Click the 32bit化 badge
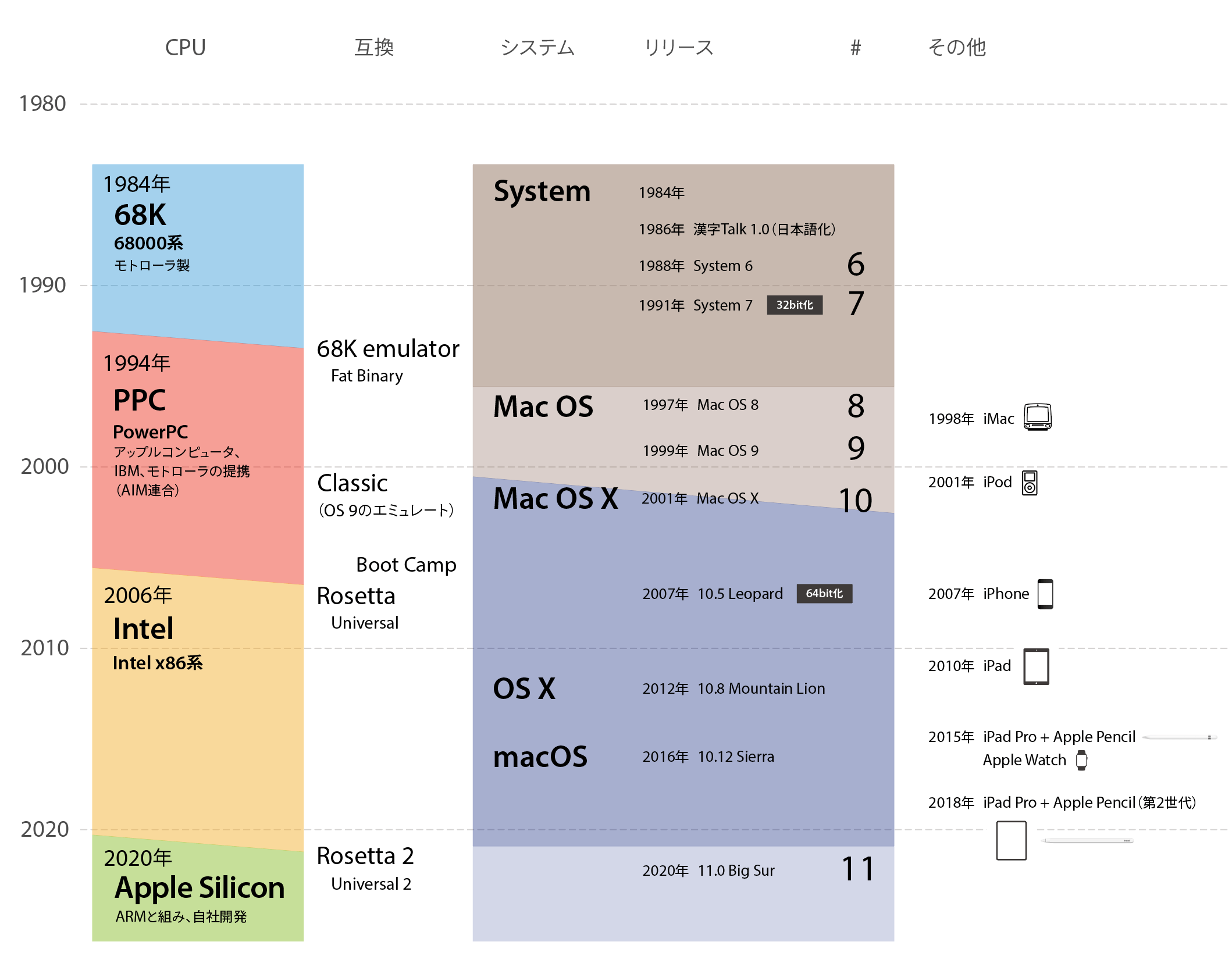Viewport: 1232px width, 956px height. [795, 305]
